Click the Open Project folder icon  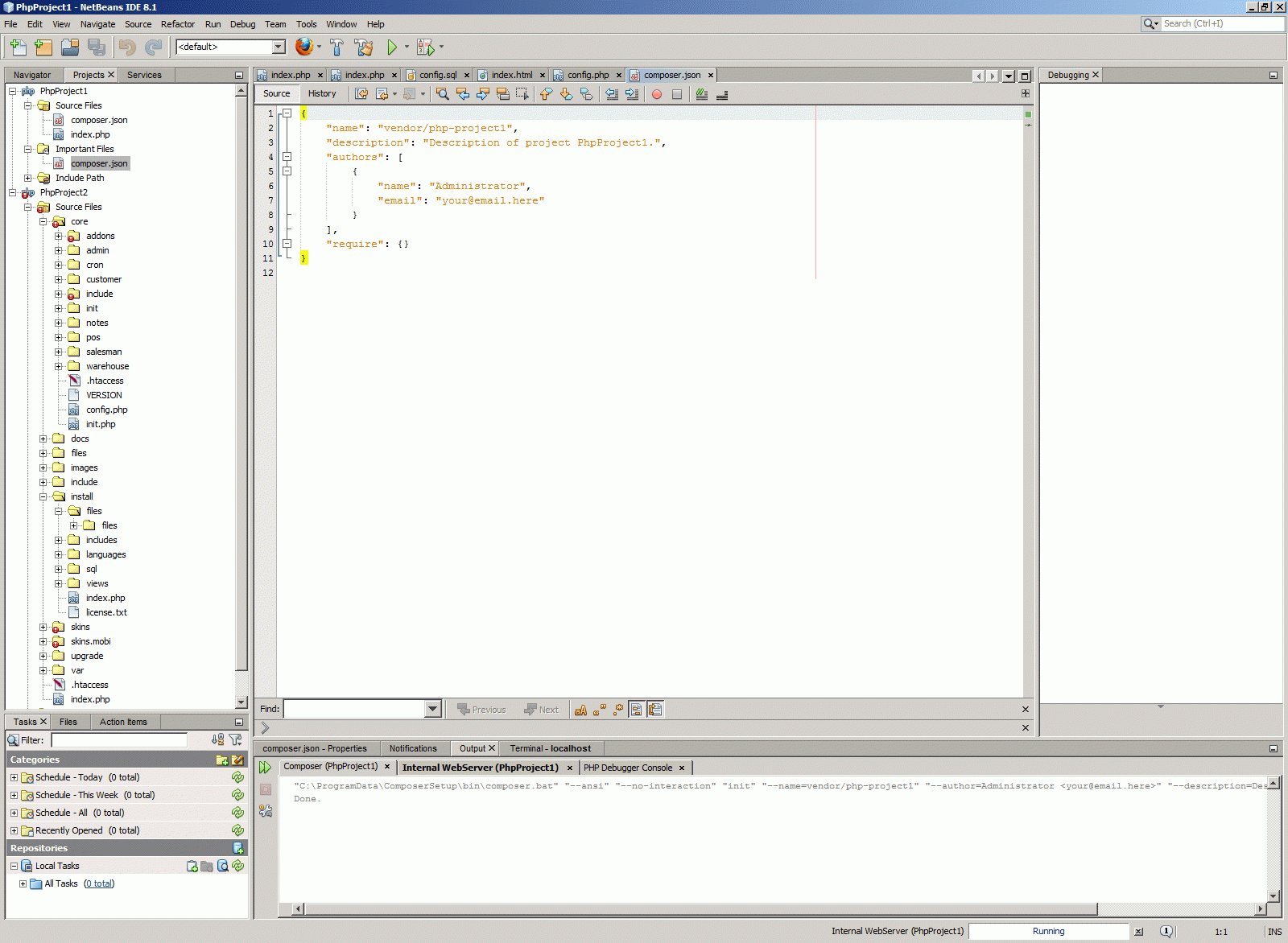point(70,47)
